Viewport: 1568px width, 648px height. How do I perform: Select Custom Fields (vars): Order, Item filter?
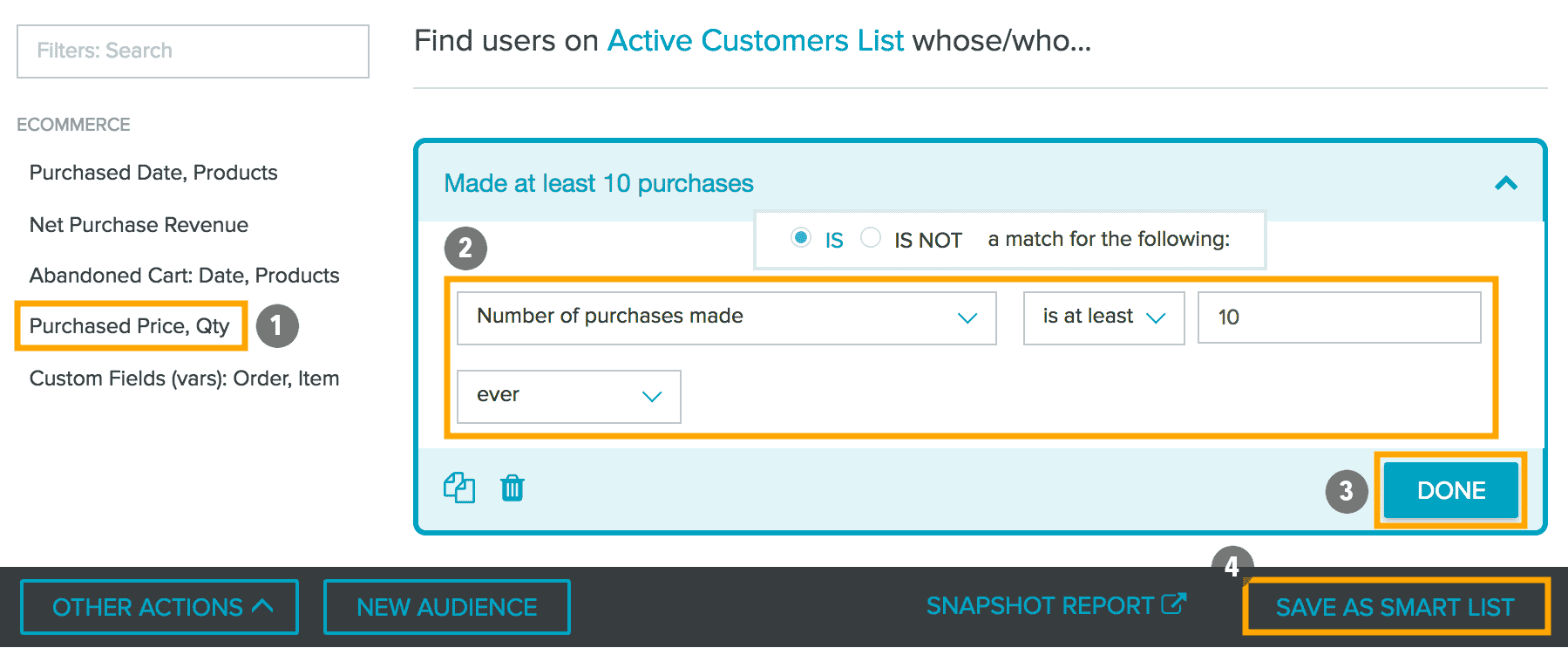pyautogui.click(x=184, y=379)
